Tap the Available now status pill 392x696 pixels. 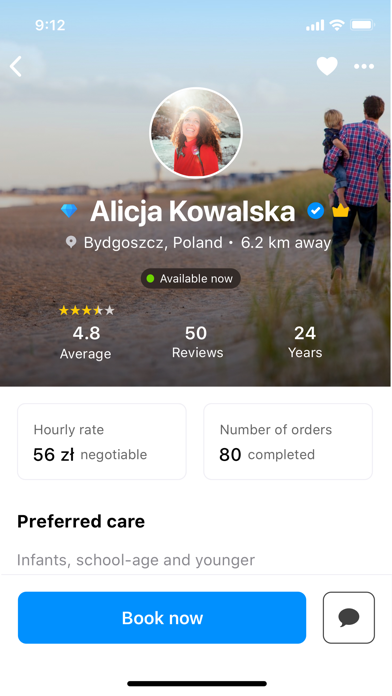(x=191, y=279)
